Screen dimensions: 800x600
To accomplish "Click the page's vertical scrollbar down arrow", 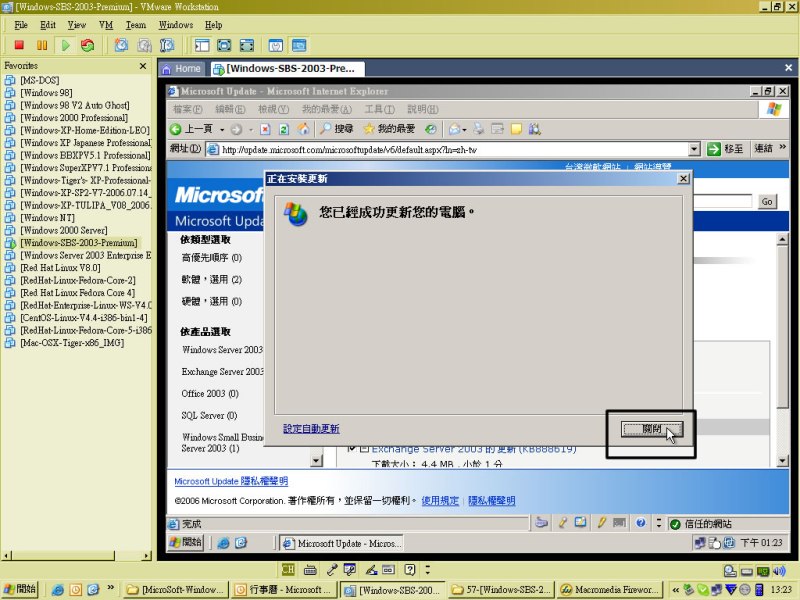I will [x=782, y=461].
